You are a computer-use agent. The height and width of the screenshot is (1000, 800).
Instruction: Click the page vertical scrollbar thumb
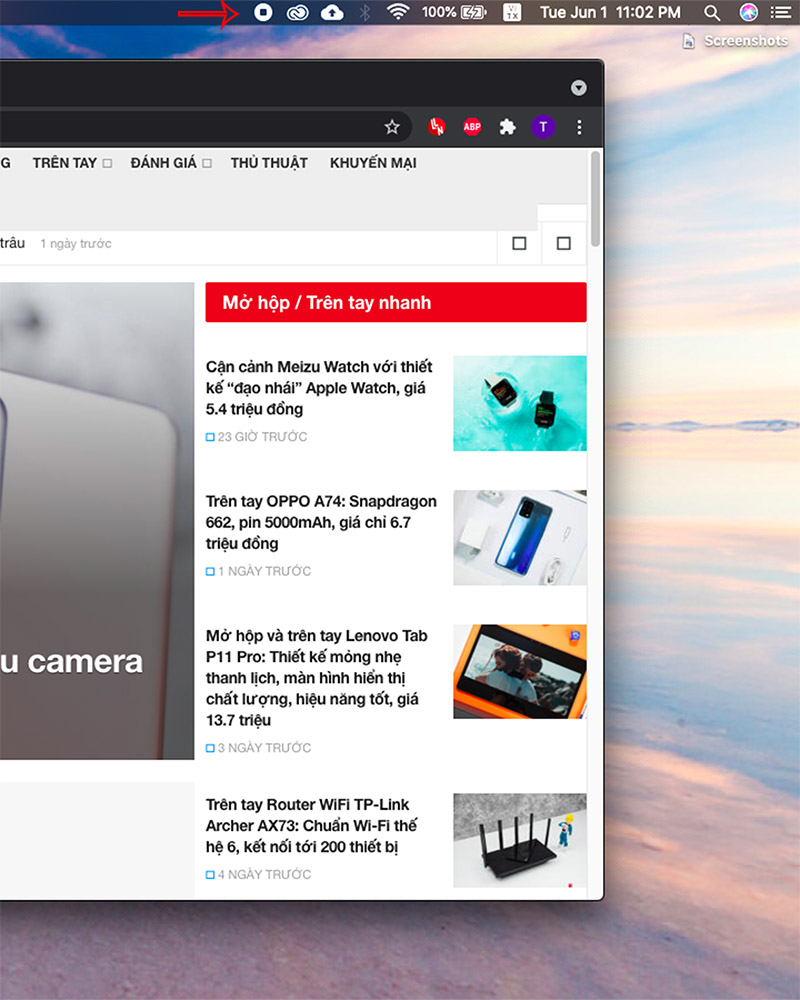click(595, 198)
